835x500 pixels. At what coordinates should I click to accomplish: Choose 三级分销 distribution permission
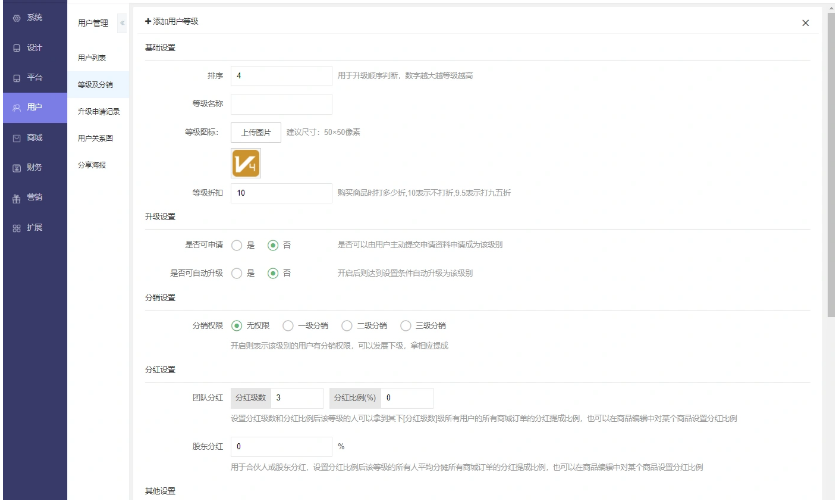click(406, 325)
